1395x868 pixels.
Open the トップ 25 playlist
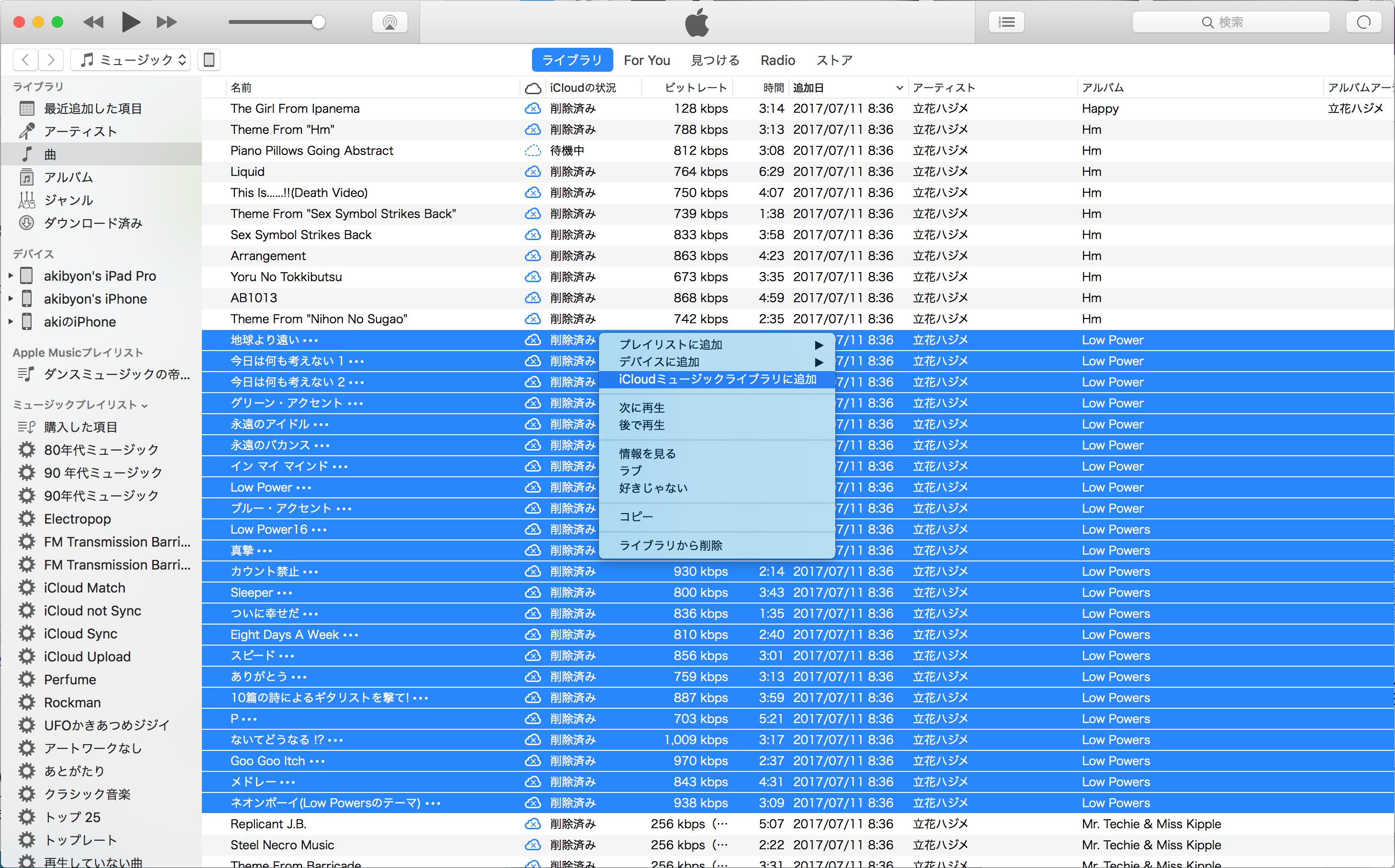(x=101, y=817)
